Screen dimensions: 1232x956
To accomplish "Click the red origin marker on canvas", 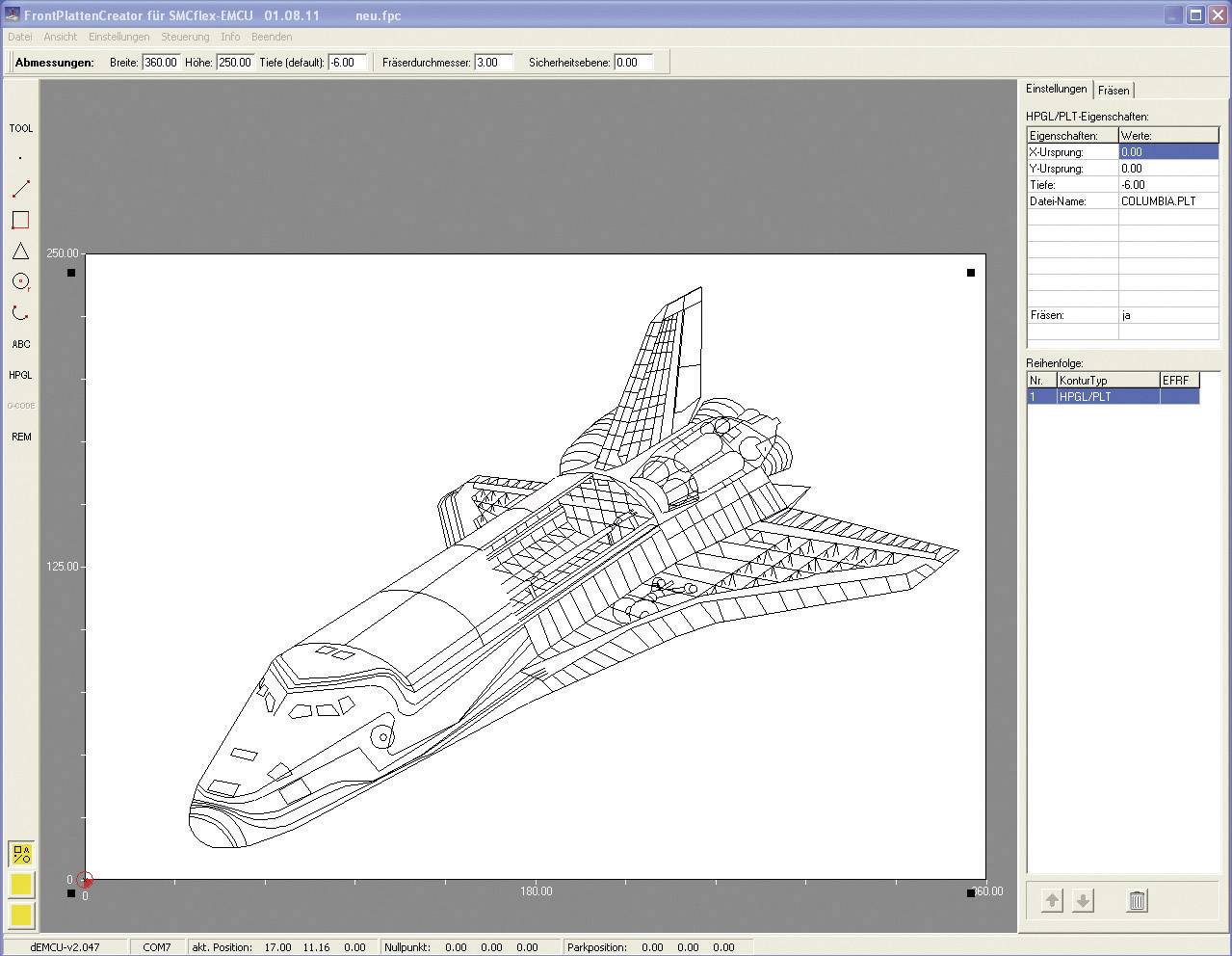I will click(85, 879).
